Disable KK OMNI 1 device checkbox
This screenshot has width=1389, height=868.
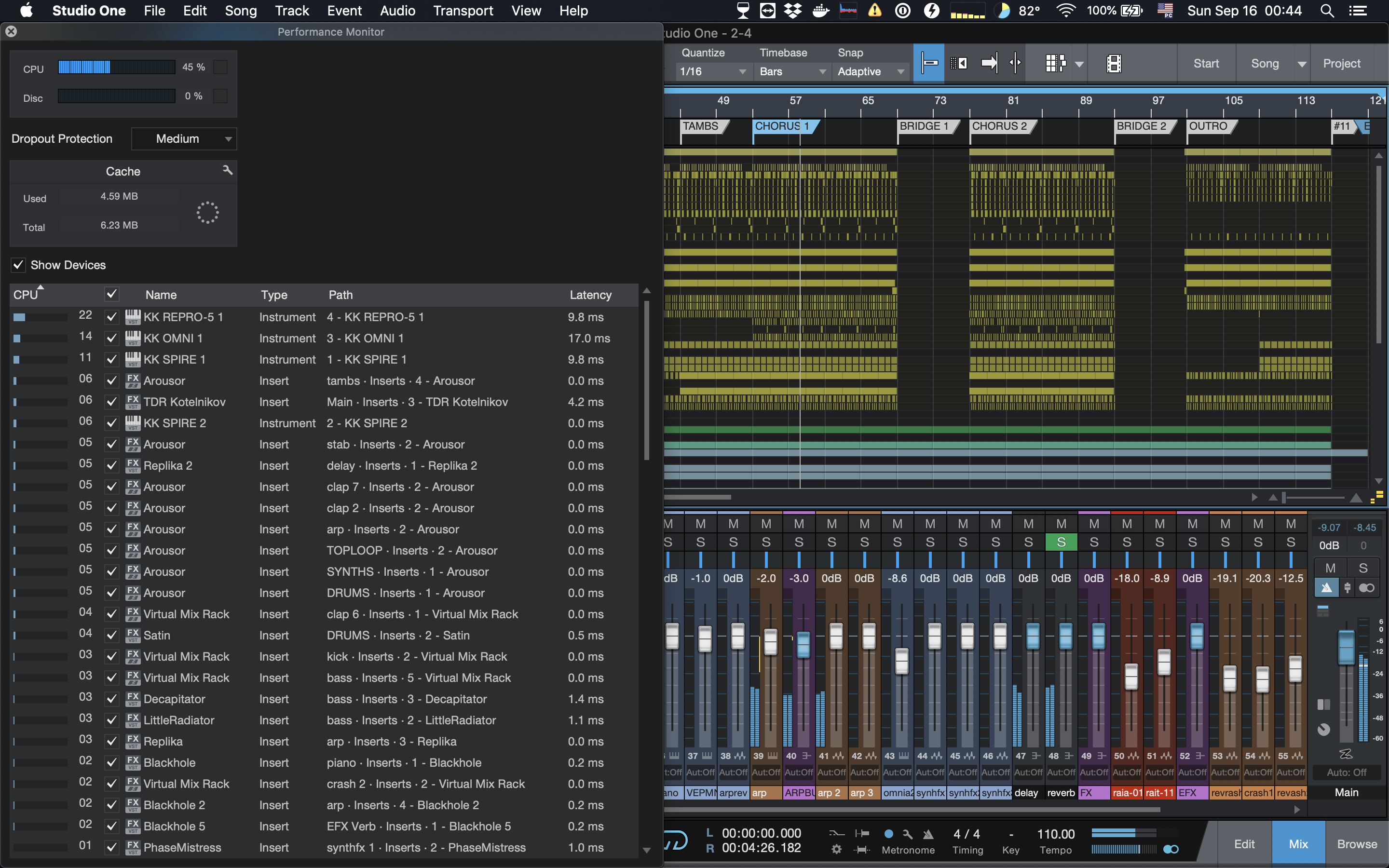112,338
